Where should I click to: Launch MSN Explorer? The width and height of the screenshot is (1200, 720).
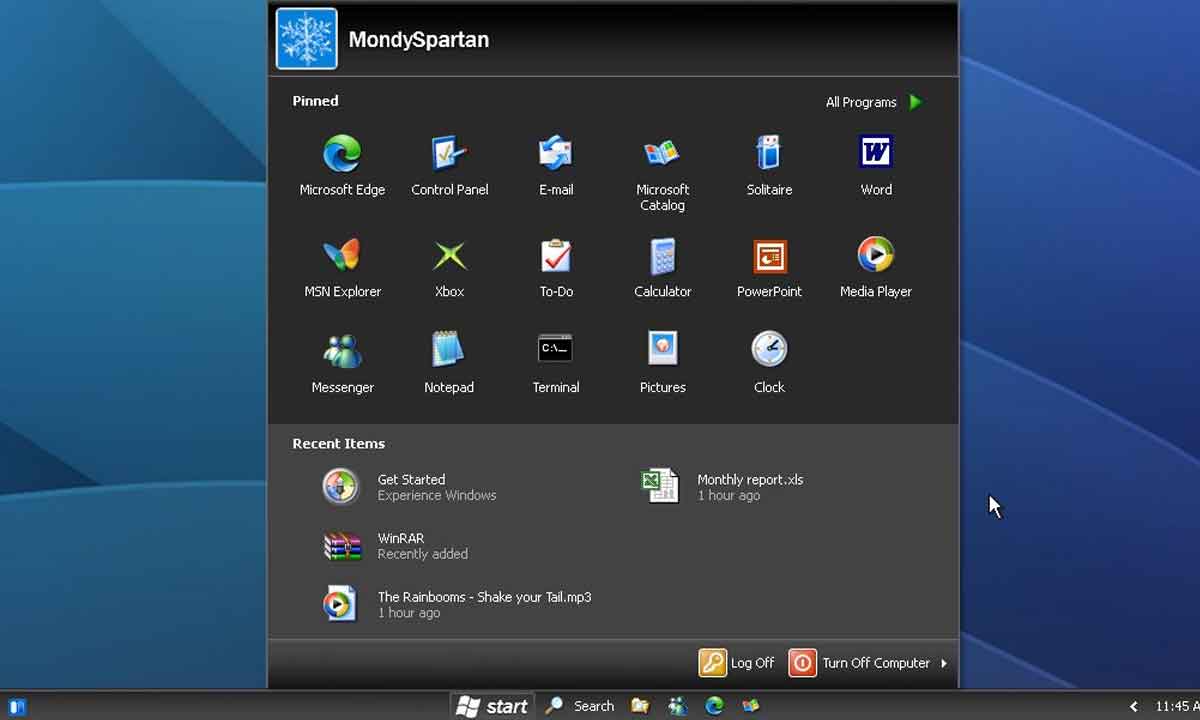(341, 260)
